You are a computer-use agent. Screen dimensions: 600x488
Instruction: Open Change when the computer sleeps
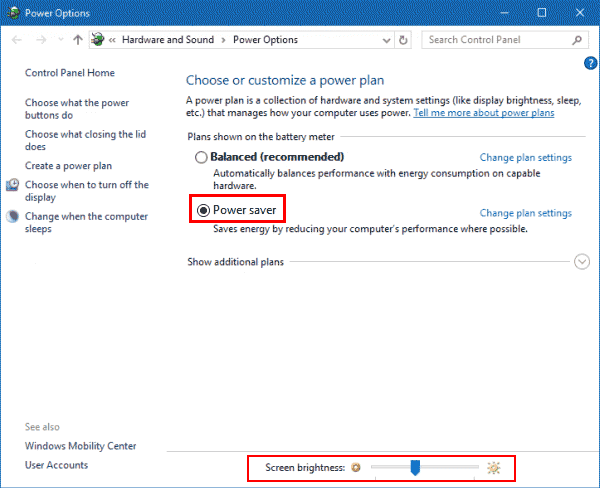point(86,222)
